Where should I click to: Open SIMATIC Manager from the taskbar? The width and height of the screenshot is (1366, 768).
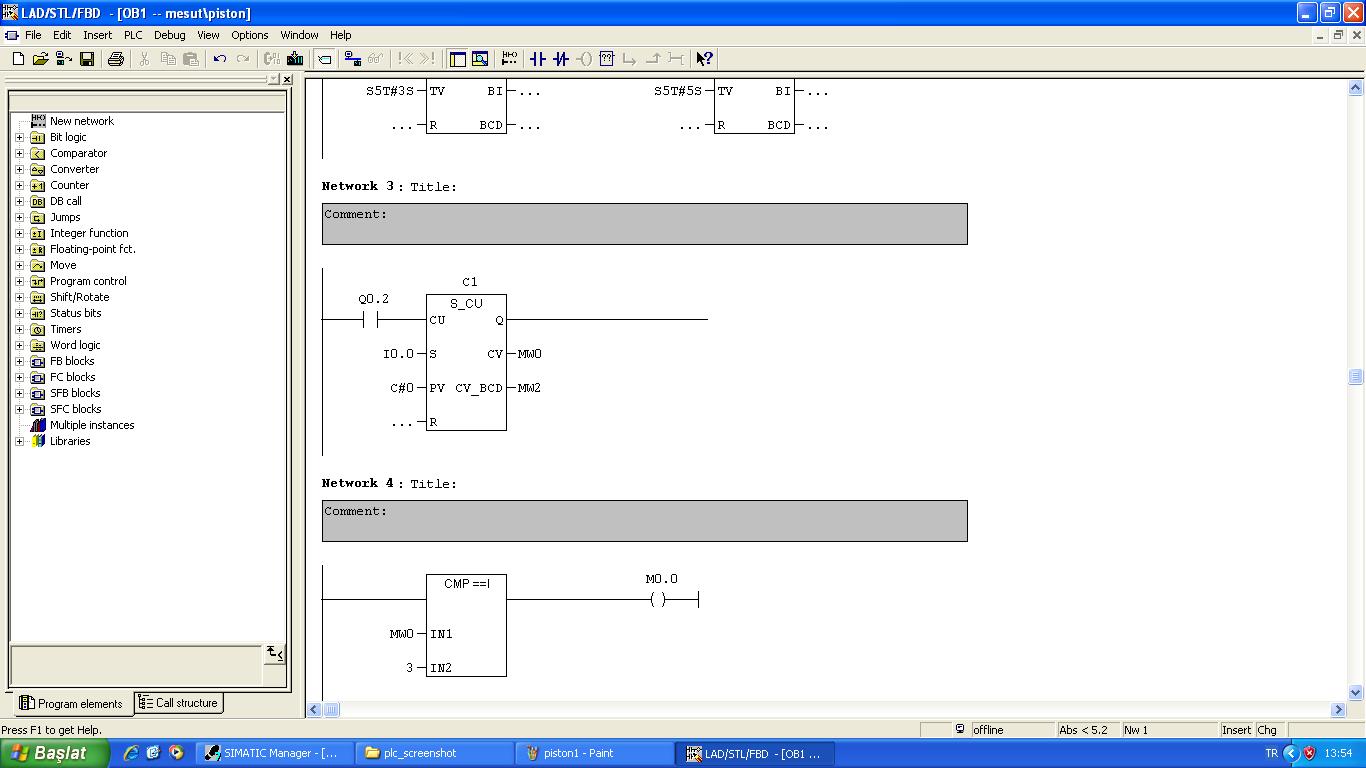(x=274, y=753)
